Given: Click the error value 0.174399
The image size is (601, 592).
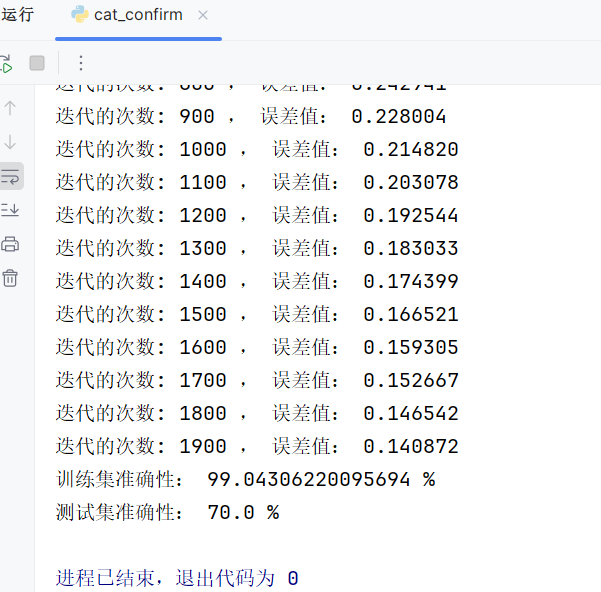Looking at the screenshot, I should tap(411, 281).
